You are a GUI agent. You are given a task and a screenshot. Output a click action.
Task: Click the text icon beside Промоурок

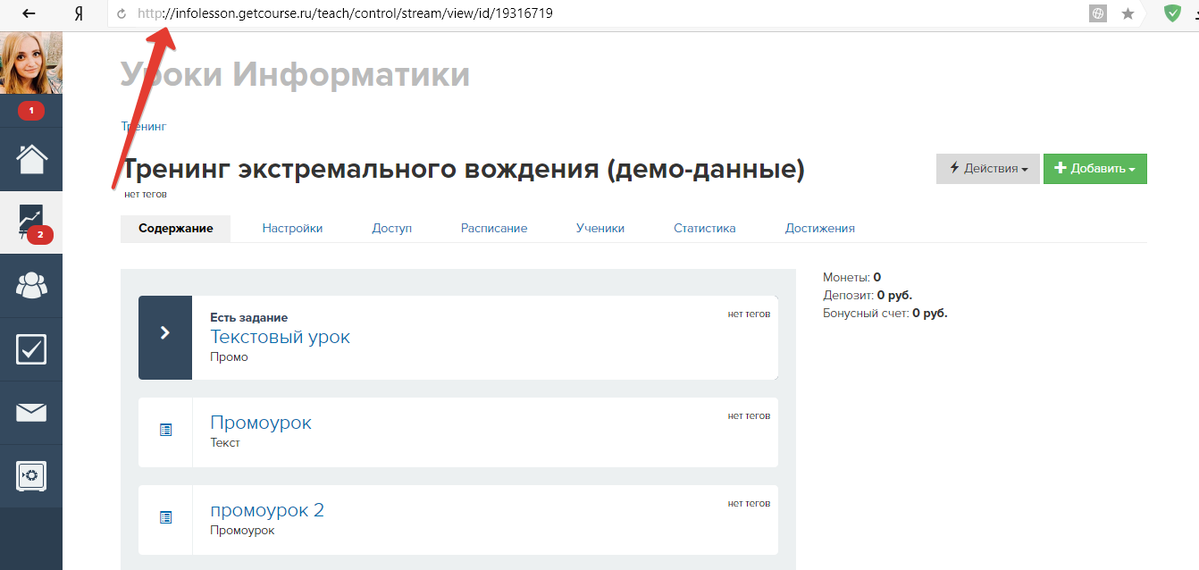pos(166,430)
